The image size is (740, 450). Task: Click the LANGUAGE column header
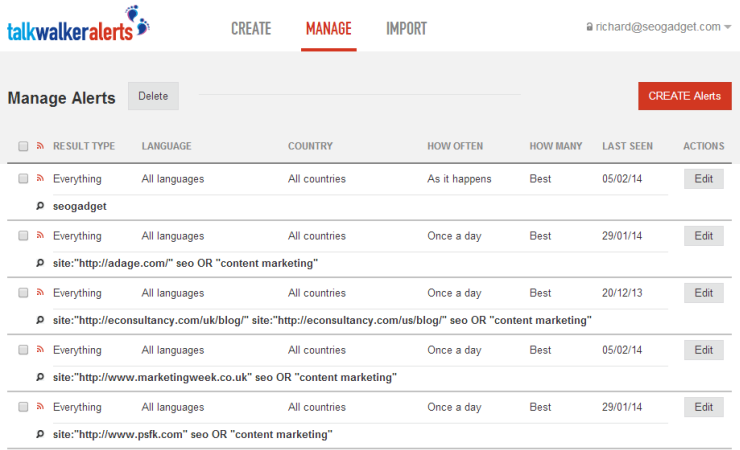point(167,146)
